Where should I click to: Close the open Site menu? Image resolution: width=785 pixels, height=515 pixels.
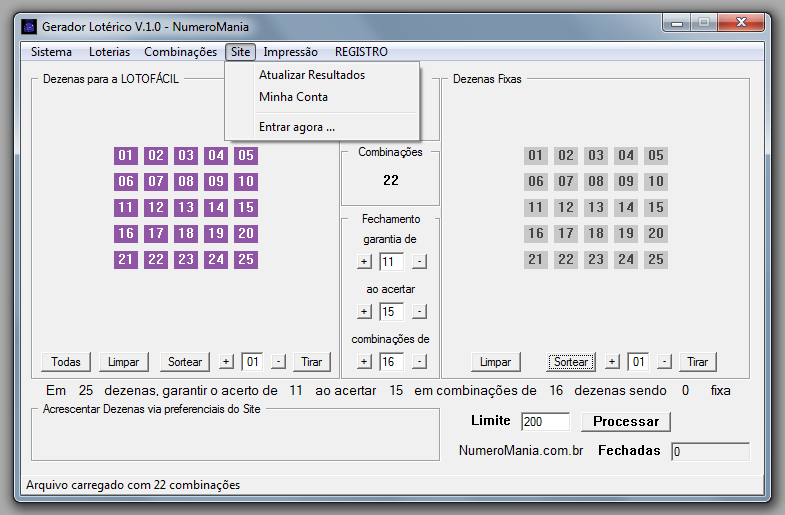pos(240,52)
